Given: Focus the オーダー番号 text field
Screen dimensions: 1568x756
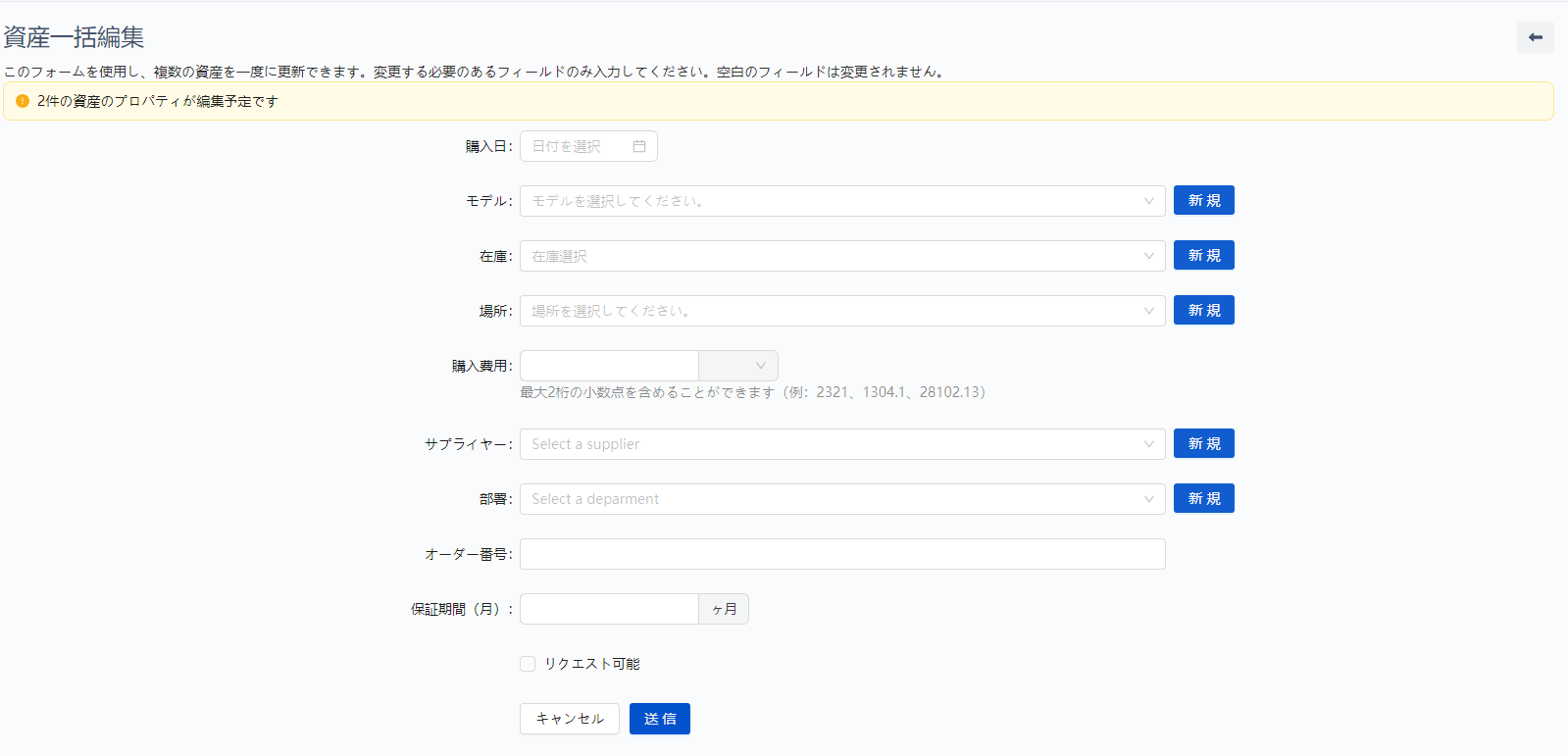Looking at the screenshot, I should coord(841,554).
